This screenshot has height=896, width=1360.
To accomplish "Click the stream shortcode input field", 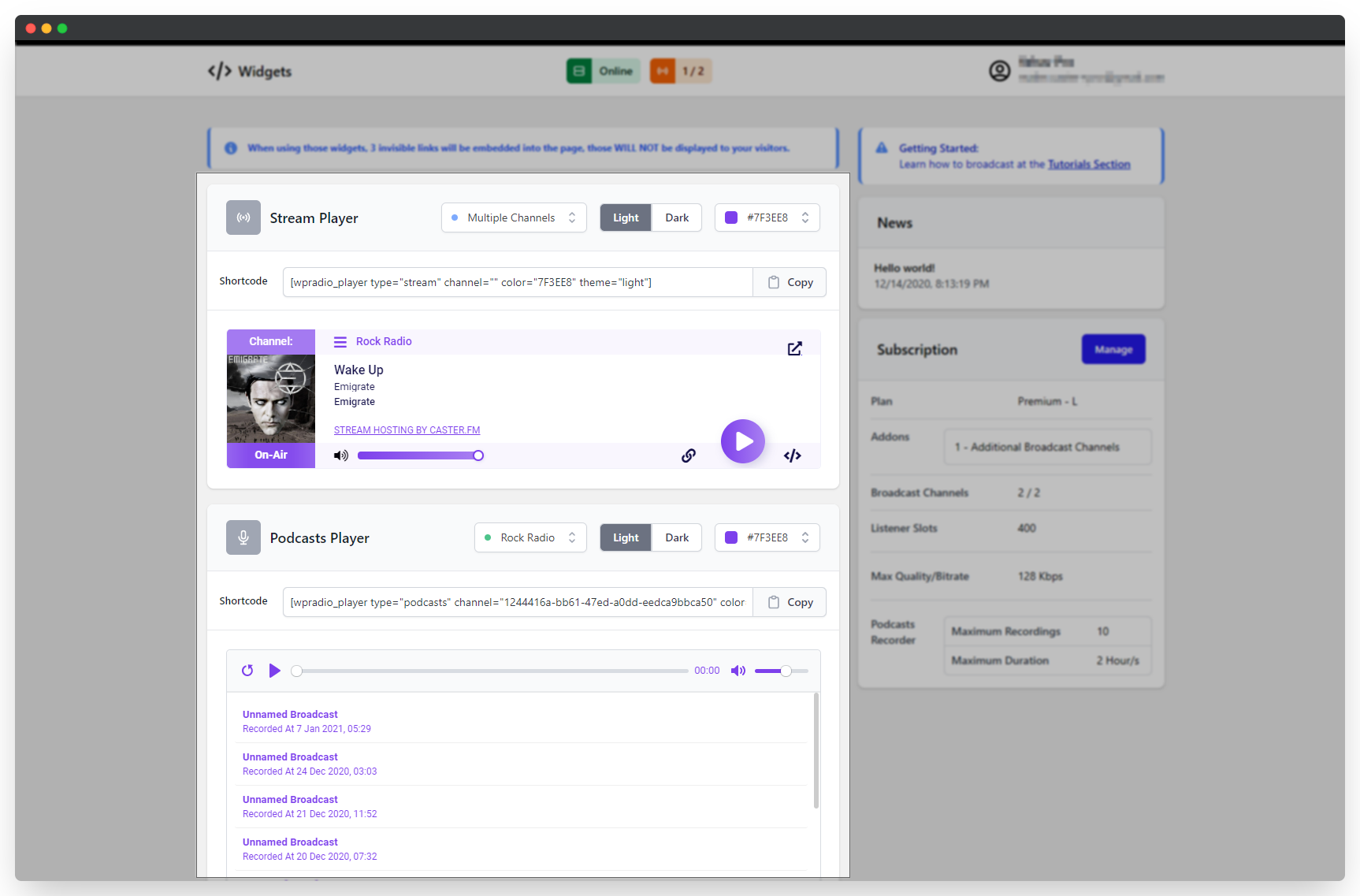I will [x=518, y=282].
